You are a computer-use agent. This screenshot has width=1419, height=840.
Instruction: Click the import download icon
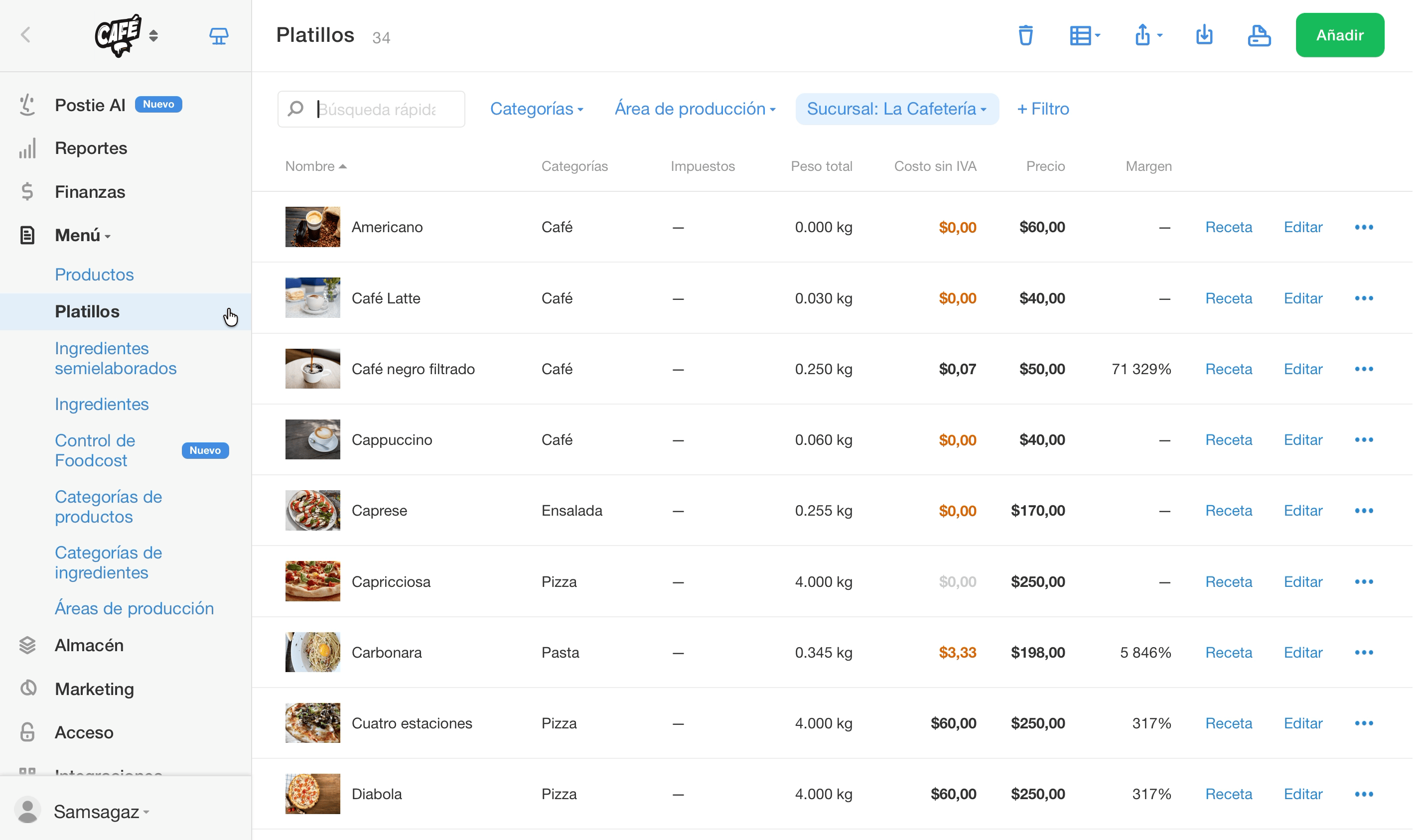coord(1204,35)
